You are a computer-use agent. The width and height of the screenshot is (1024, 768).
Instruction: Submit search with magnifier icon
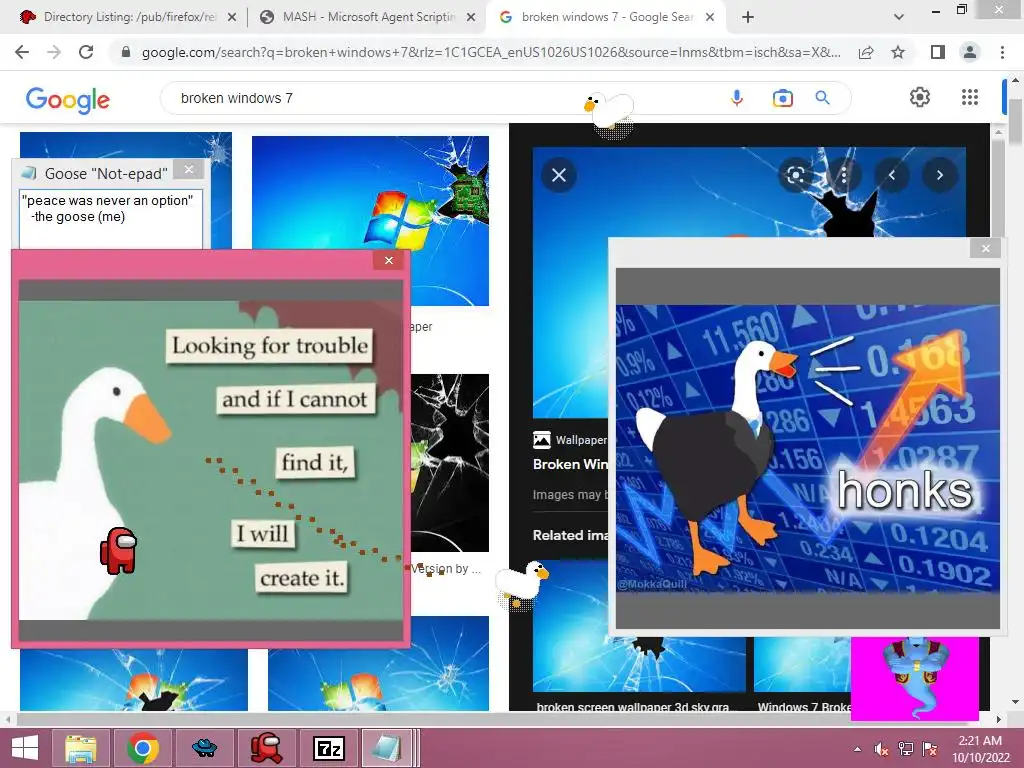[822, 98]
